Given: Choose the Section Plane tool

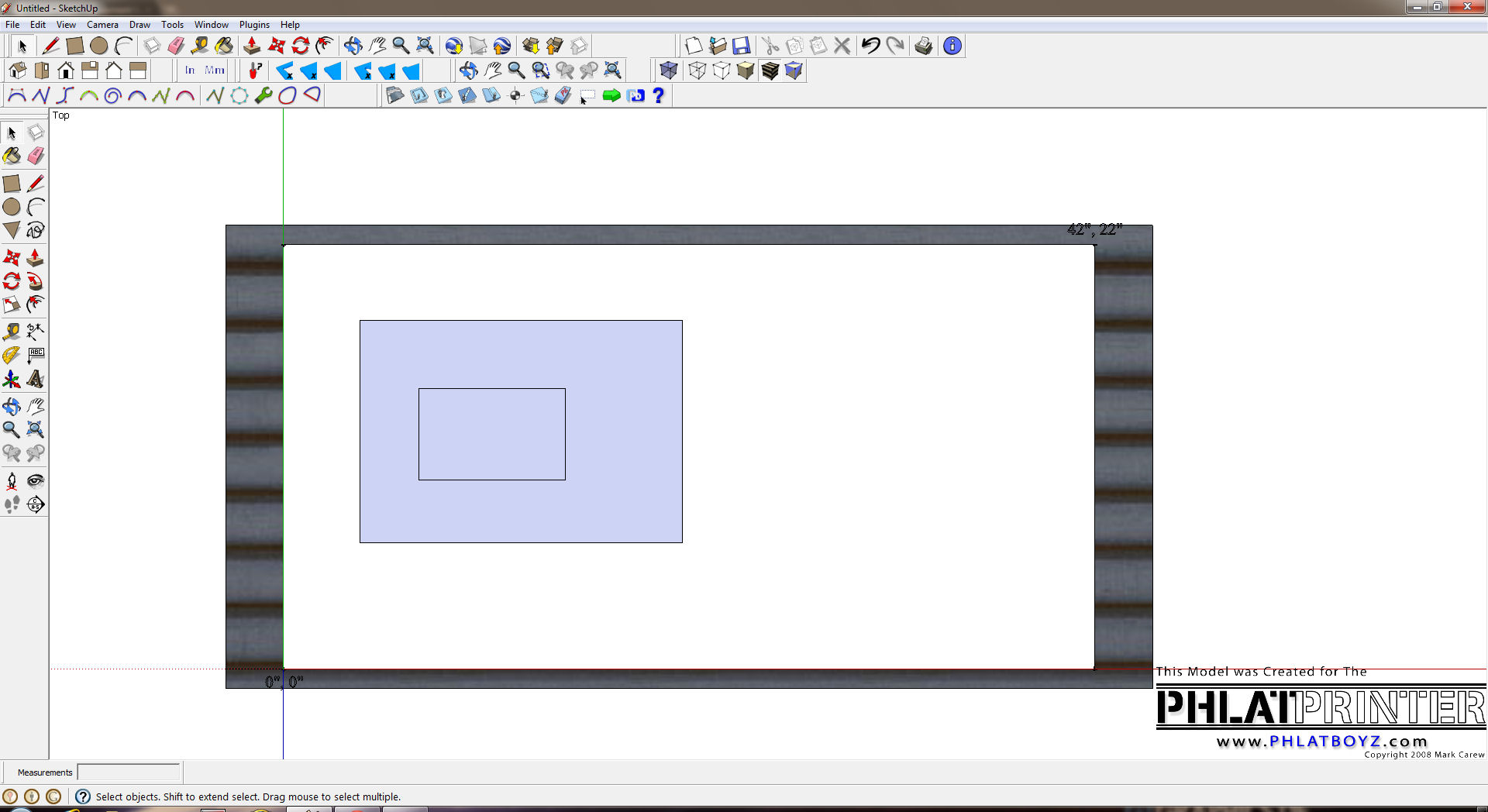Looking at the screenshot, I should [35, 504].
